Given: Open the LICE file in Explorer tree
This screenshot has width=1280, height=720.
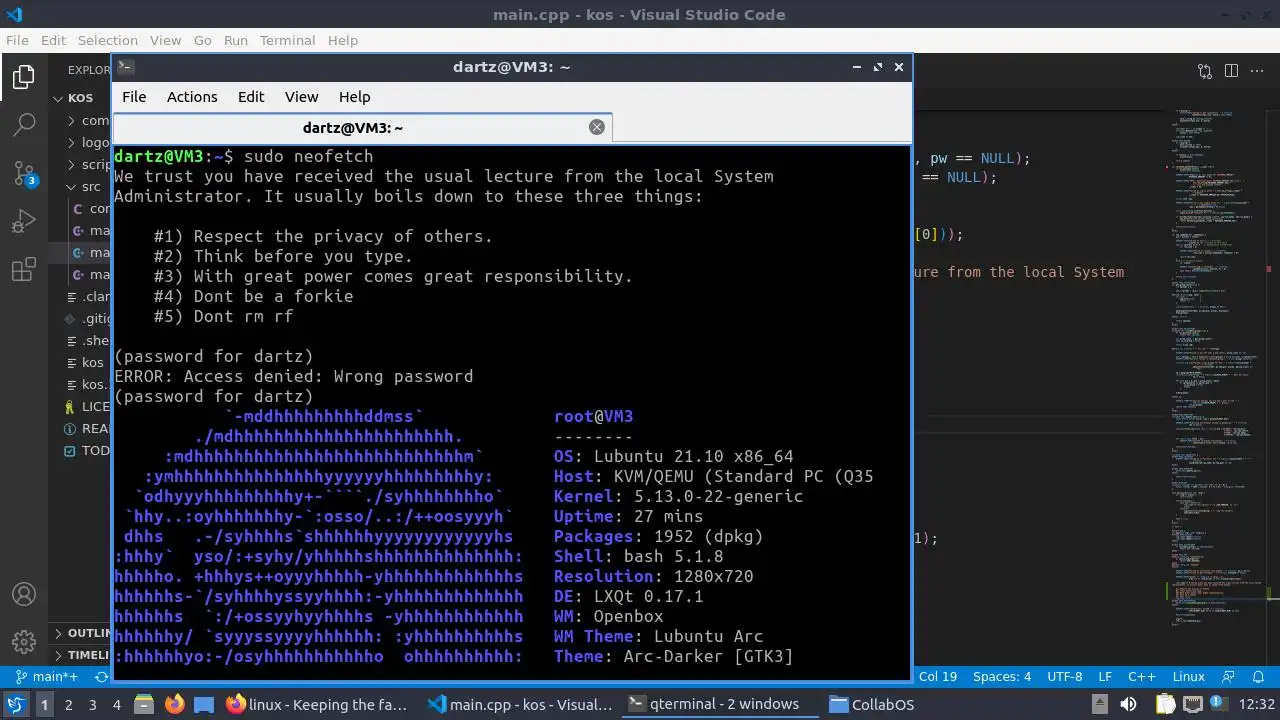Looking at the screenshot, I should pyautogui.click(x=88, y=406).
